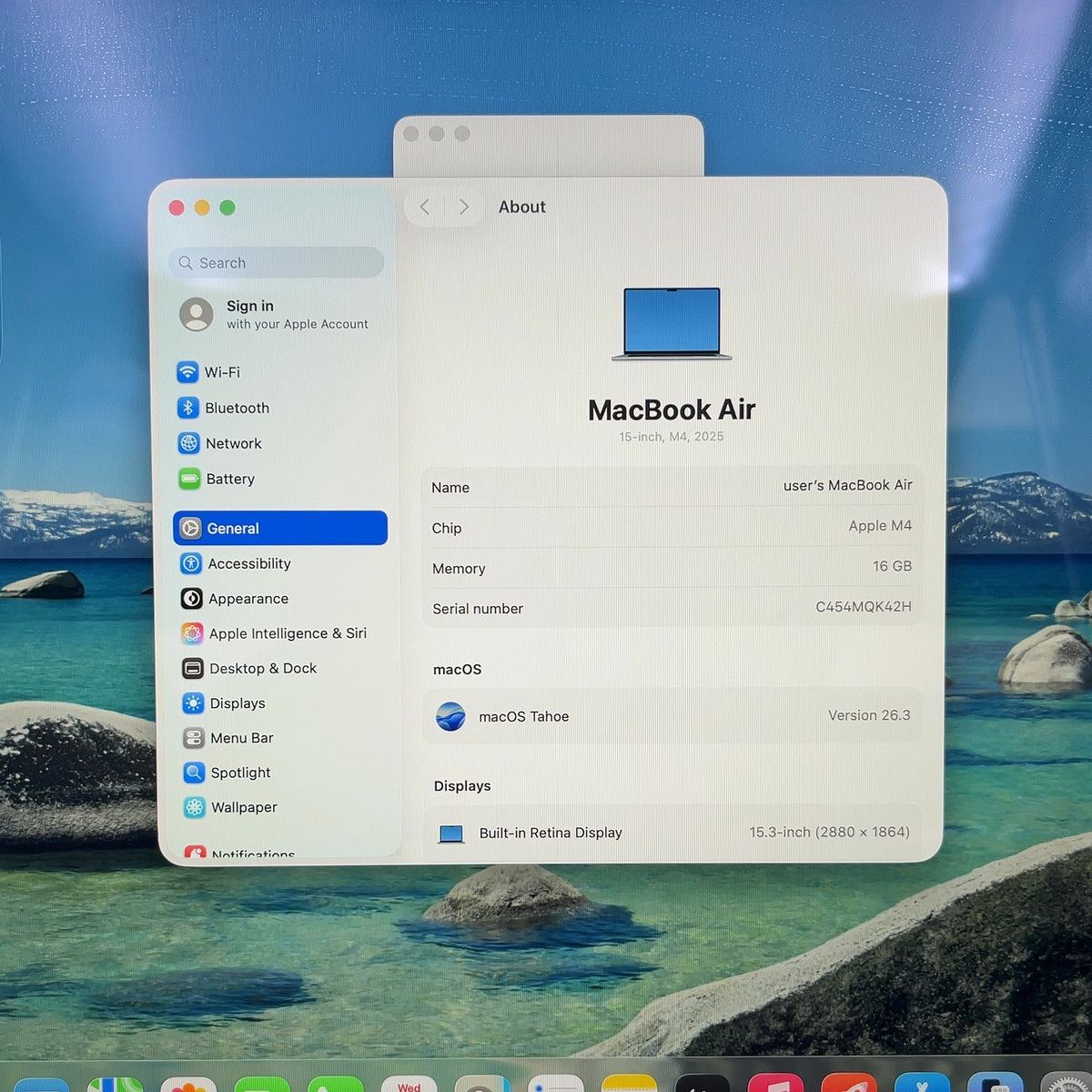The height and width of the screenshot is (1092, 1092).
Task: Open the Menu Bar settings pane
Action: 228,738
